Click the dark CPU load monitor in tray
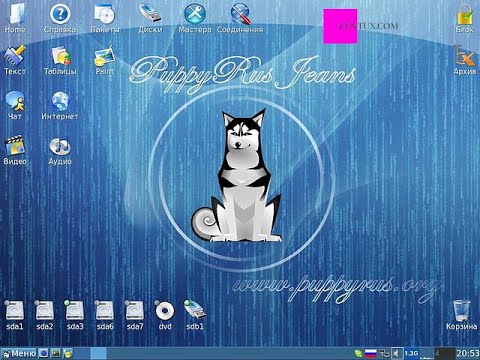480x360 pixels. tap(445, 353)
